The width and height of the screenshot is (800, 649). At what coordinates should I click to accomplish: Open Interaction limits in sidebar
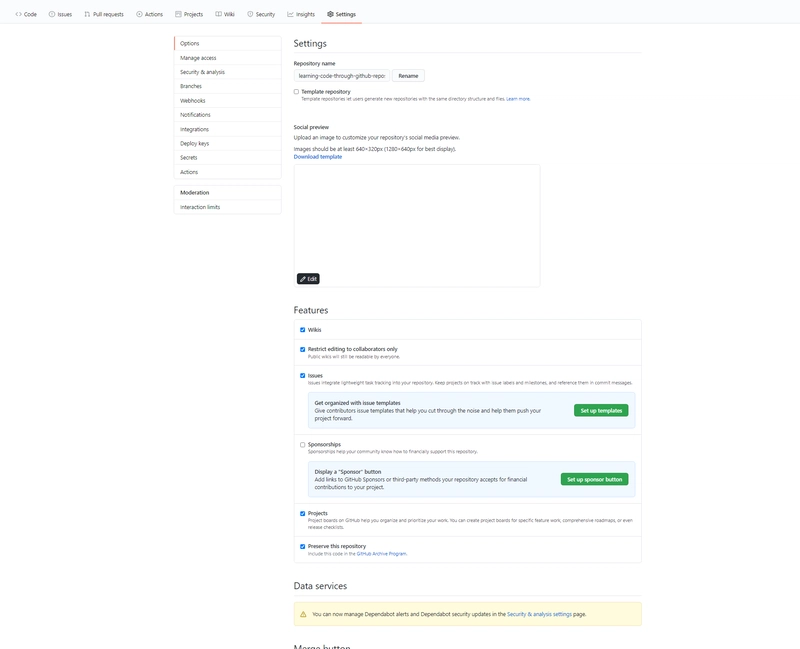[228, 207]
